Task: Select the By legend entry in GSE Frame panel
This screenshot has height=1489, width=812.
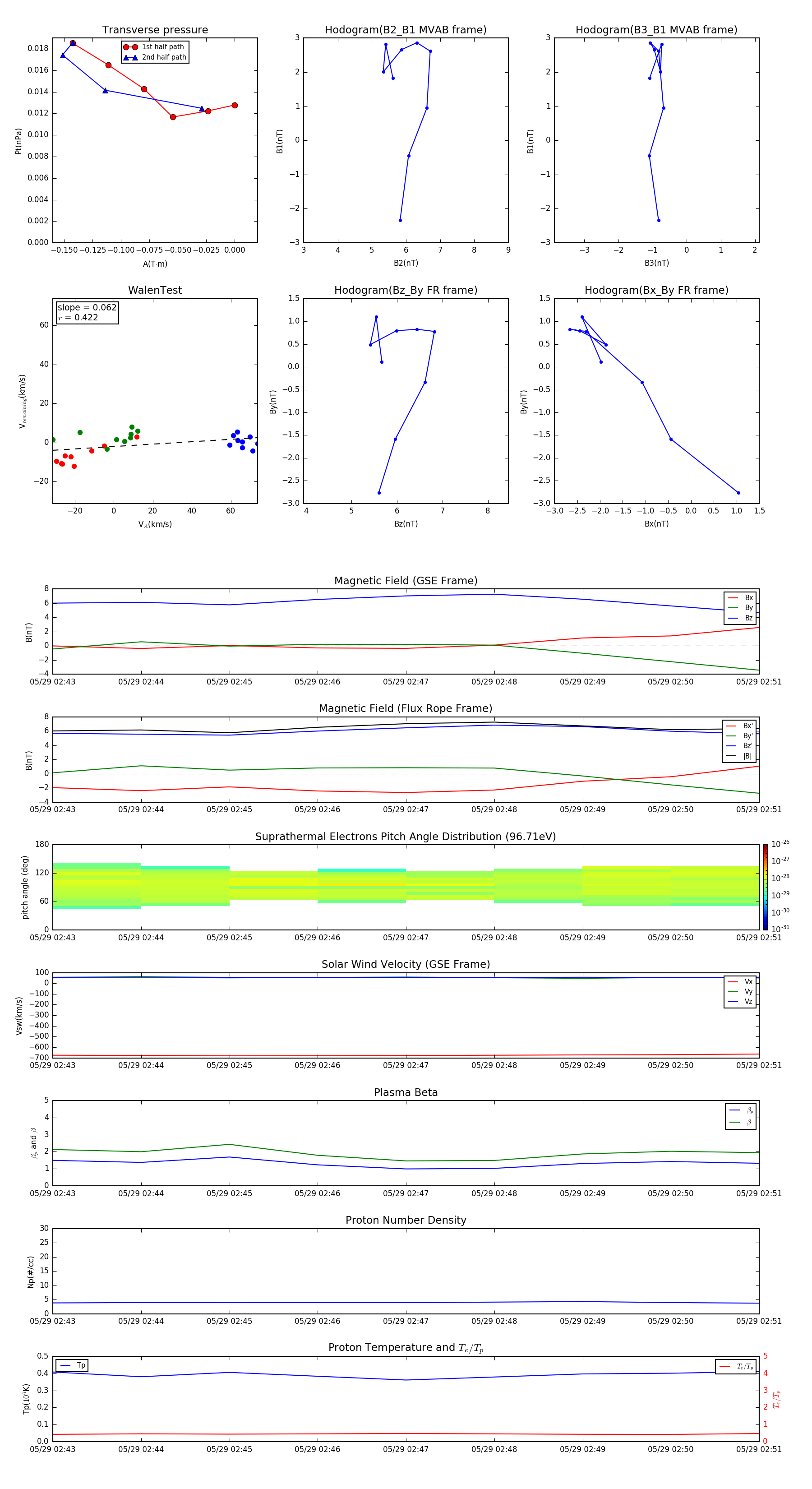Action: coord(740,607)
